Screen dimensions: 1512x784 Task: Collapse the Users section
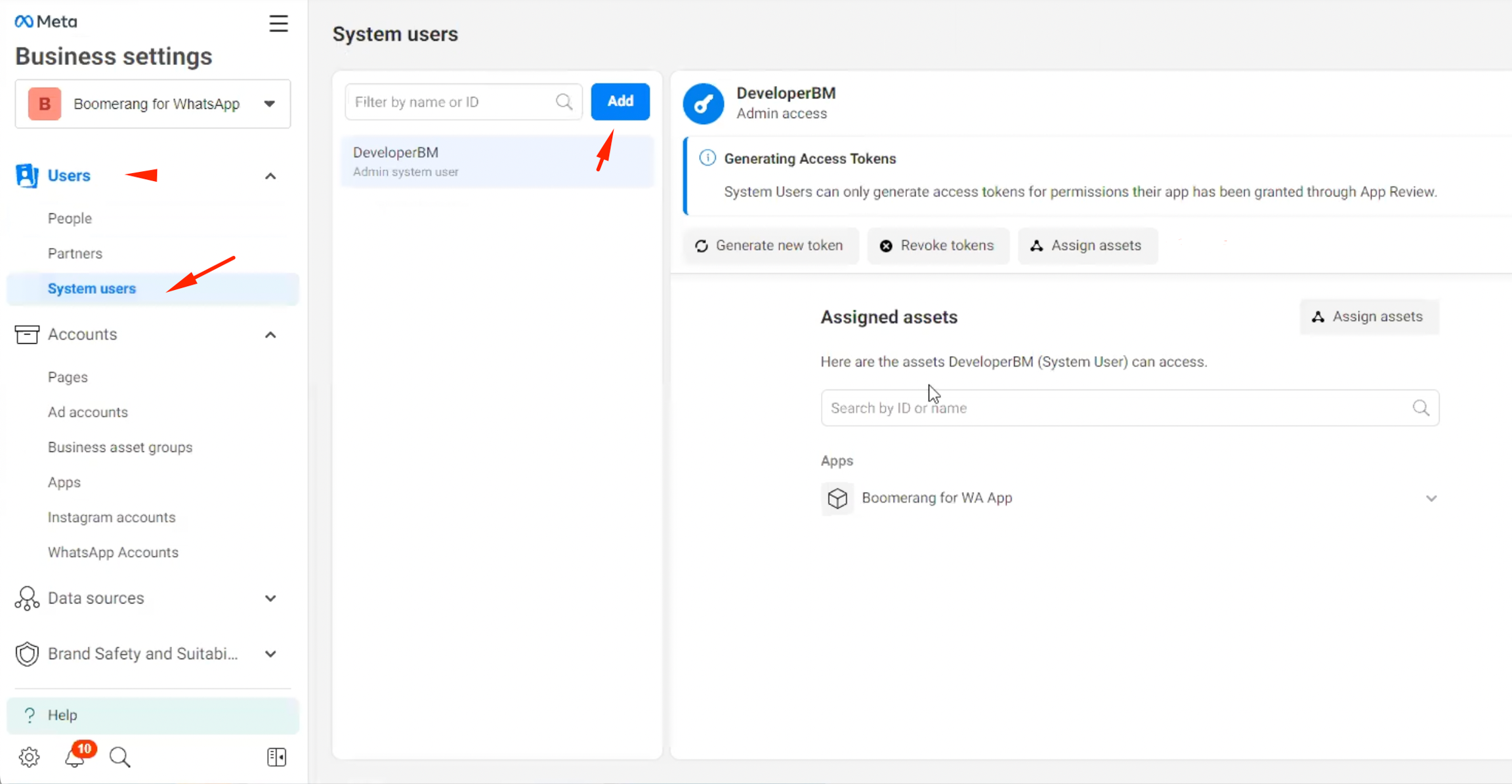[x=270, y=176]
